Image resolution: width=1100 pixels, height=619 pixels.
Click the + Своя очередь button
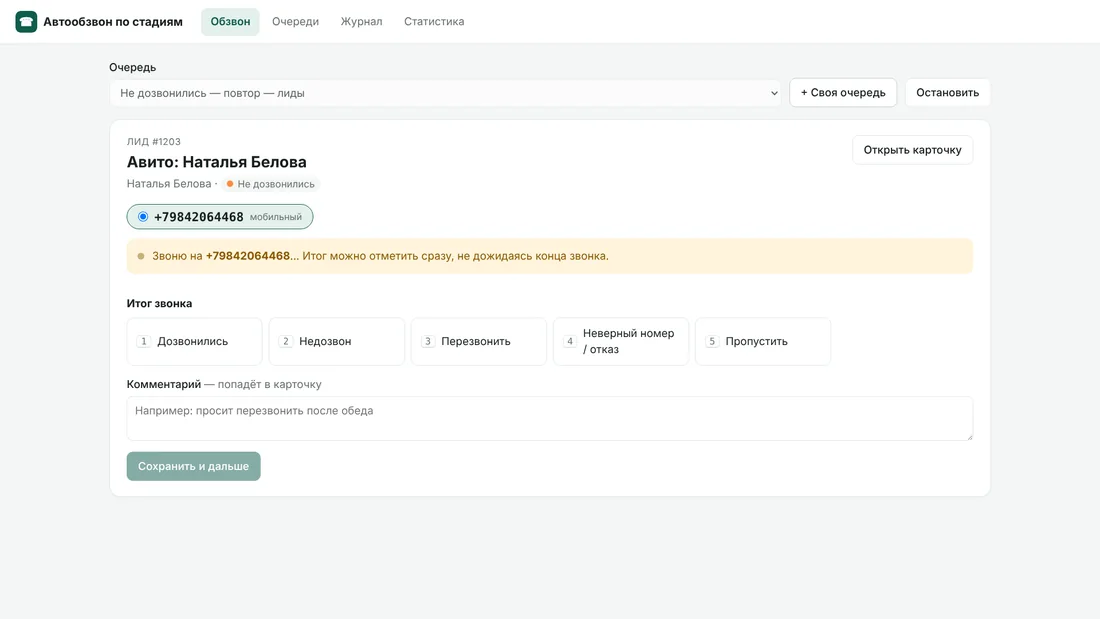(843, 93)
